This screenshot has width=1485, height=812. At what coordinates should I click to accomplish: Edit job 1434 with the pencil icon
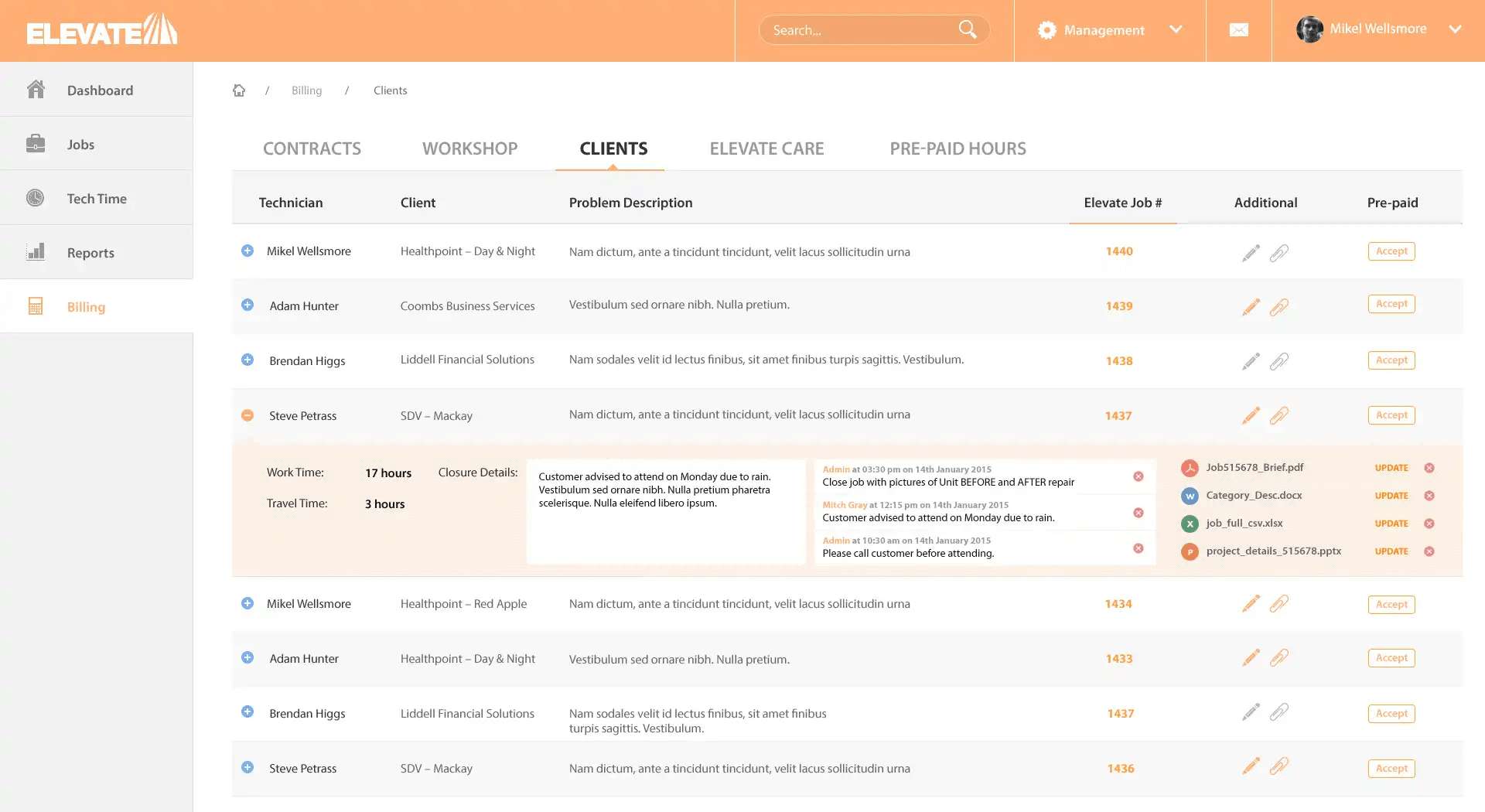(x=1251, y=603)
